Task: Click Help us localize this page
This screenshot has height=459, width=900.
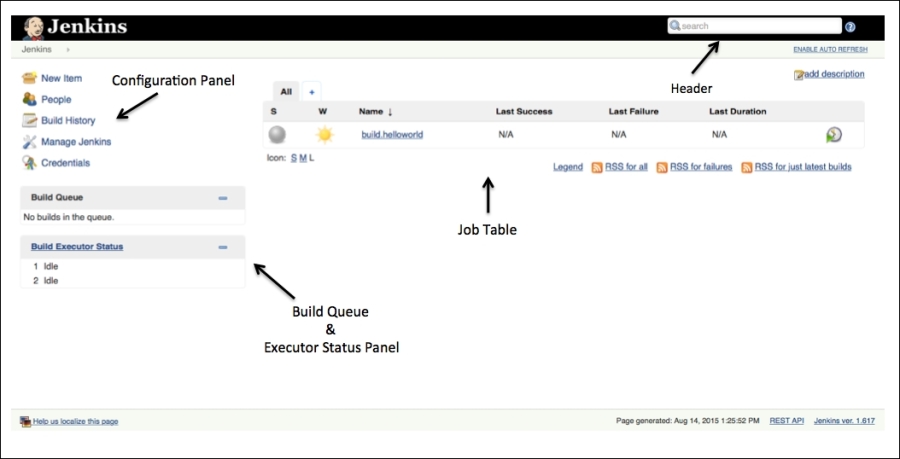Action: [x=75, y=421]
